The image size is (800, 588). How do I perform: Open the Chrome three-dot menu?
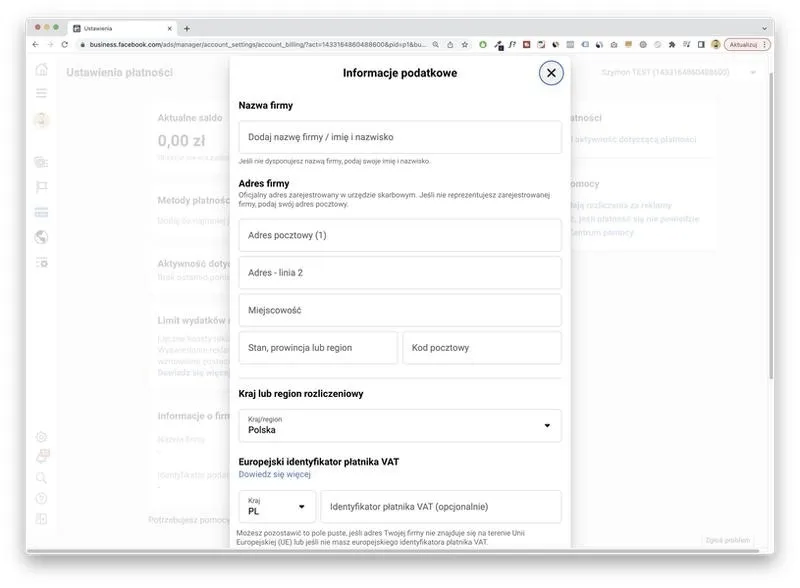764,44
